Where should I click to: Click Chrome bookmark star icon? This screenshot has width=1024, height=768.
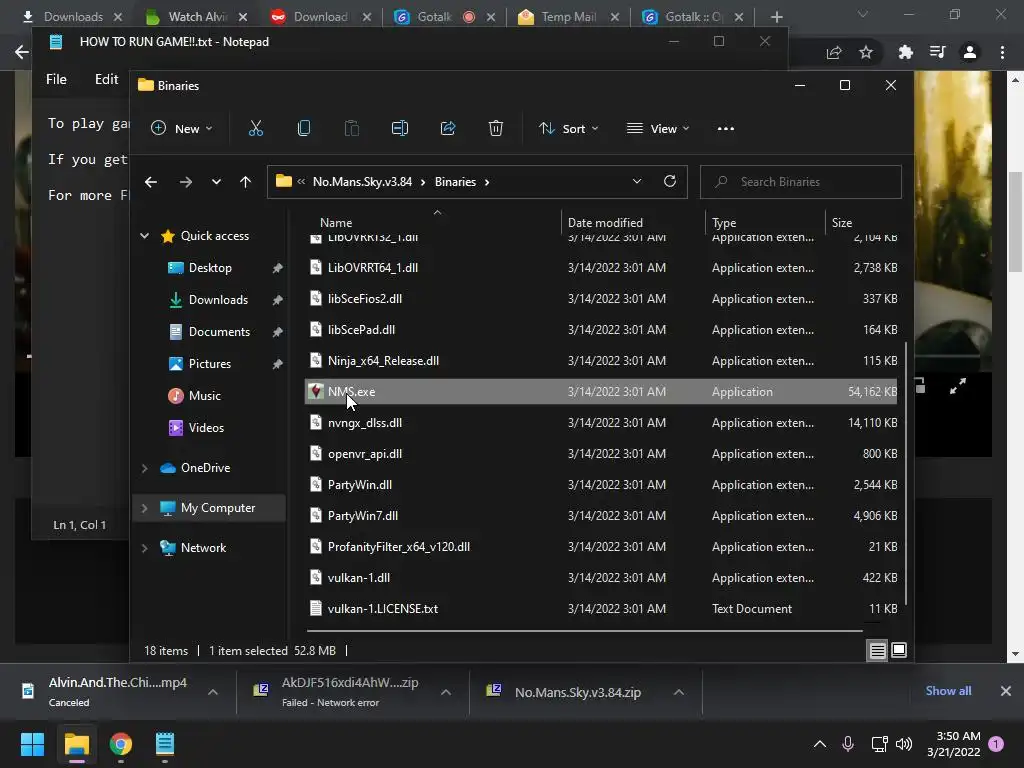point(866,52)
